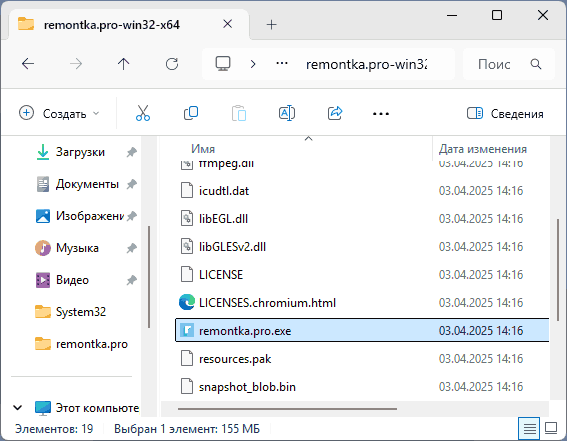Screen dimensions: 567x441
Task: Close the remontka.pro-win32-x64 tab
Action: (x=227, y=24)
